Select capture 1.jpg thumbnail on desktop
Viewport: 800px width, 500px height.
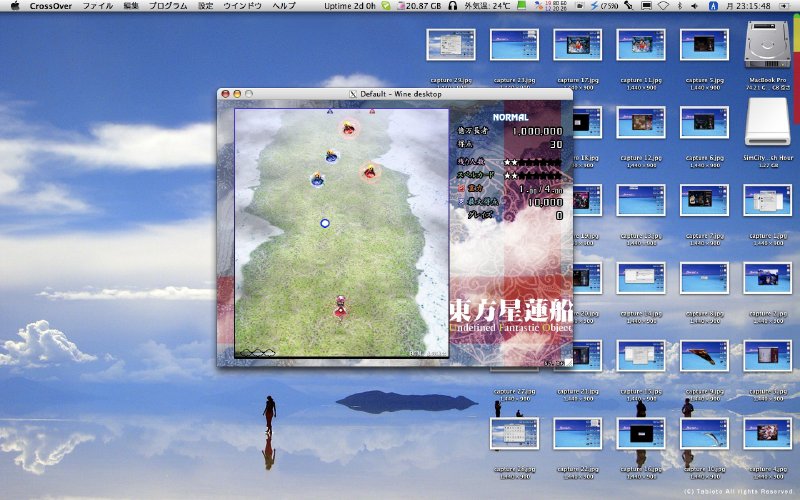tap(768, 201)
